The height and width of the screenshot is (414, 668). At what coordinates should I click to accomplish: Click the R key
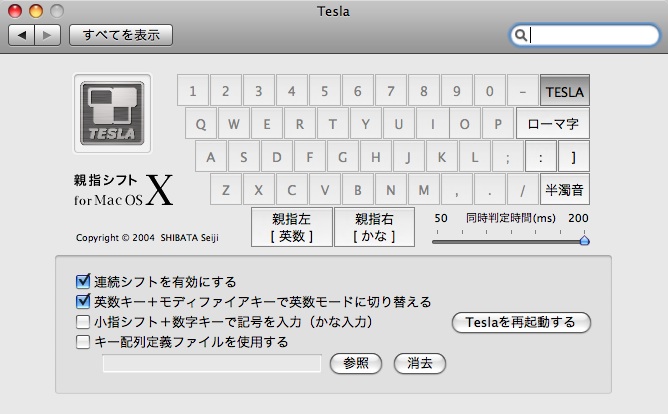[x=299, y=124]
